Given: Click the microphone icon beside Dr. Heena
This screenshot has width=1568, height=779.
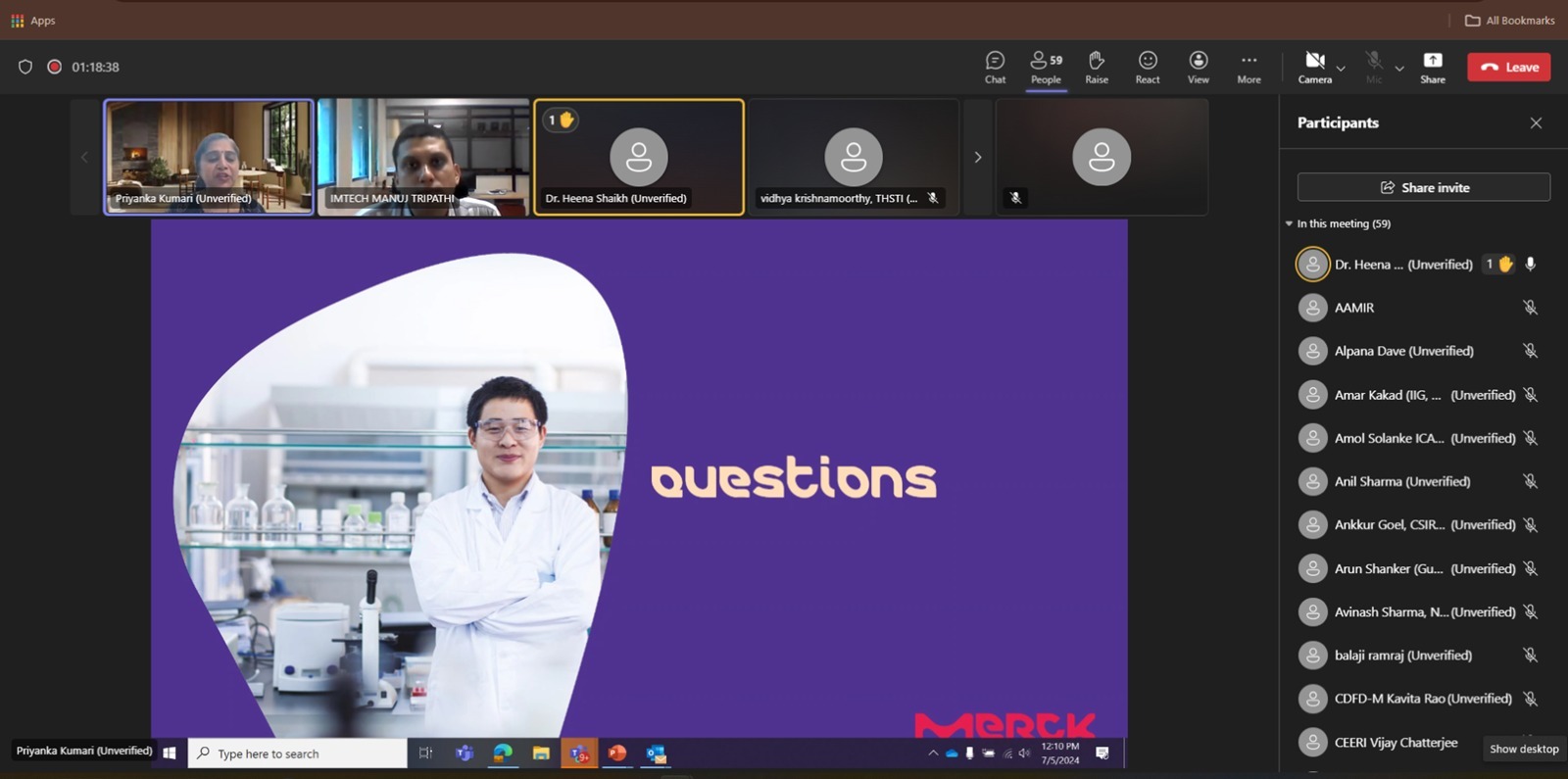Looking at the screenshot, I should [1530, 264].
